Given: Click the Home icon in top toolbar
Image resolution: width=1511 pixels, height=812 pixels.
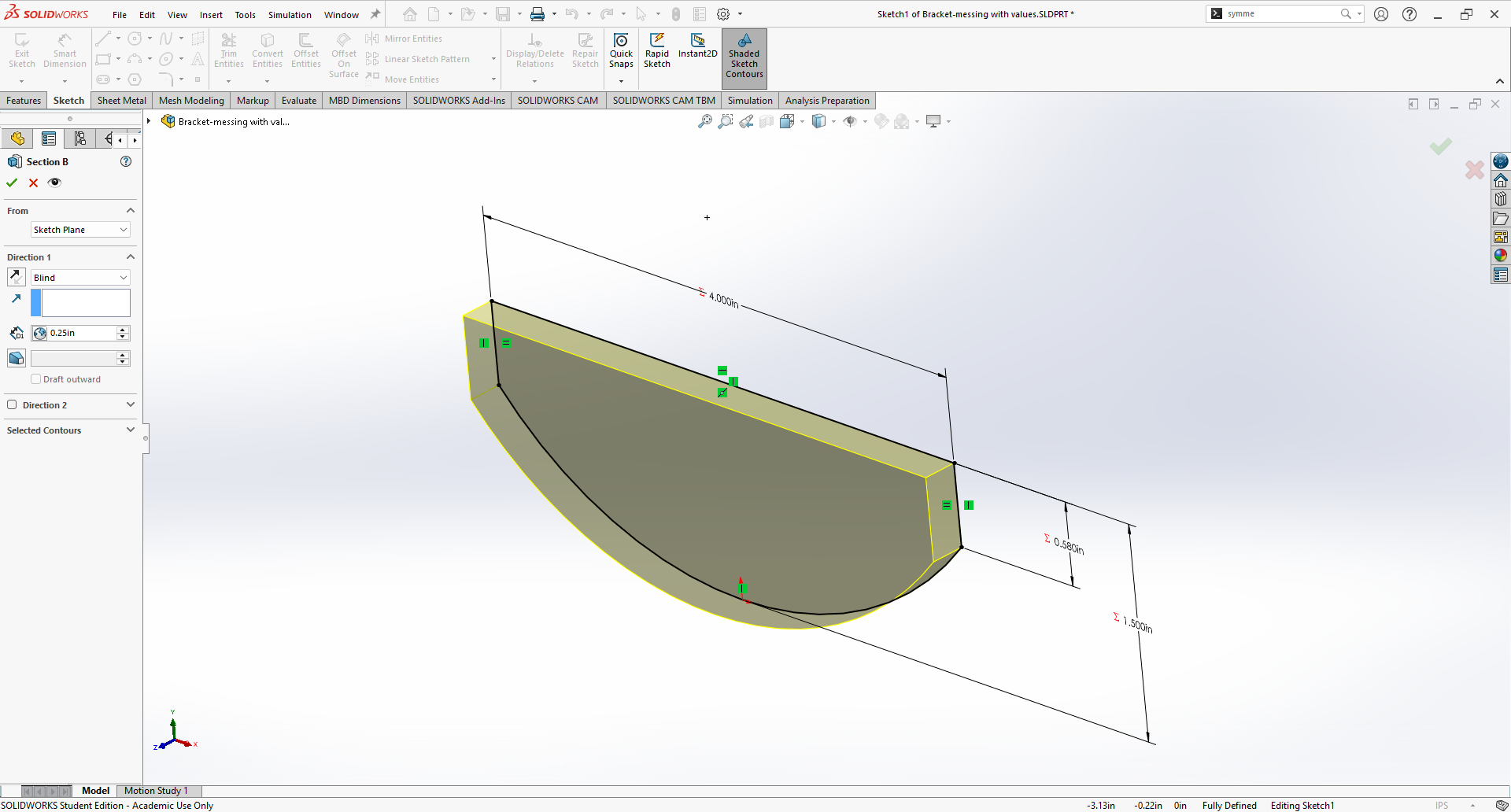Looking at the screenshot, I should pyautogui.click(x=410, y=14).
